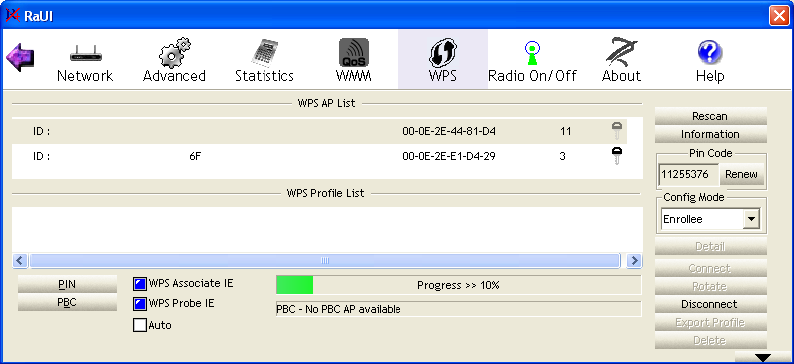Click the purple back arrow icon

(x=20, y=57)
